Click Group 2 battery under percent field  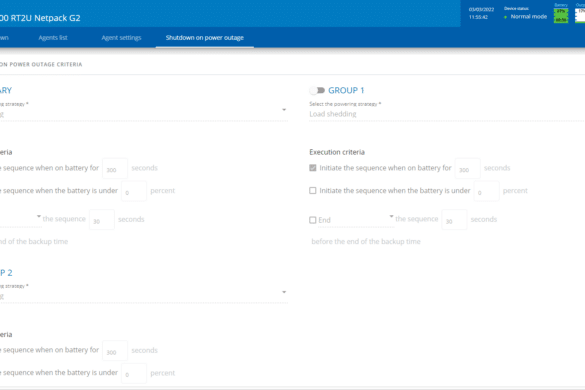134,373
